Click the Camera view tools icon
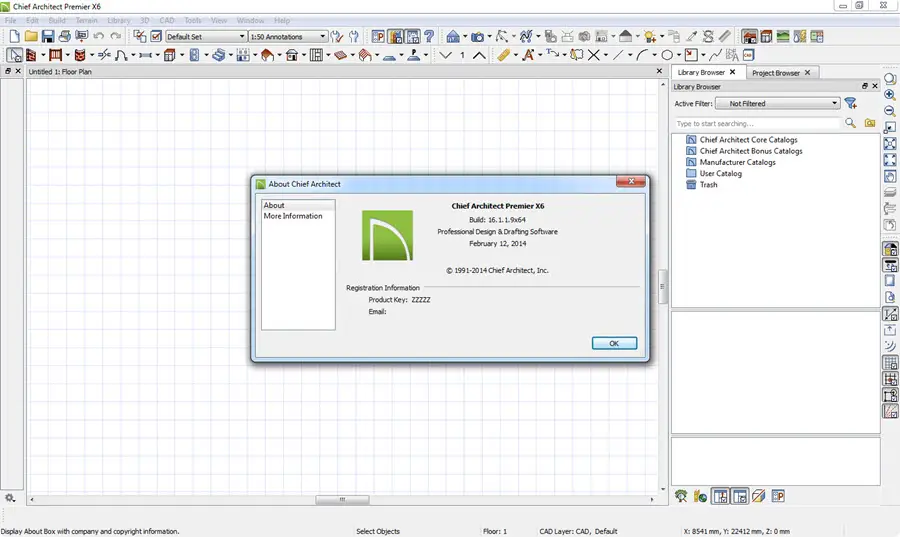Viewport: 900px width, 537px height. click(x=477, y=37)
